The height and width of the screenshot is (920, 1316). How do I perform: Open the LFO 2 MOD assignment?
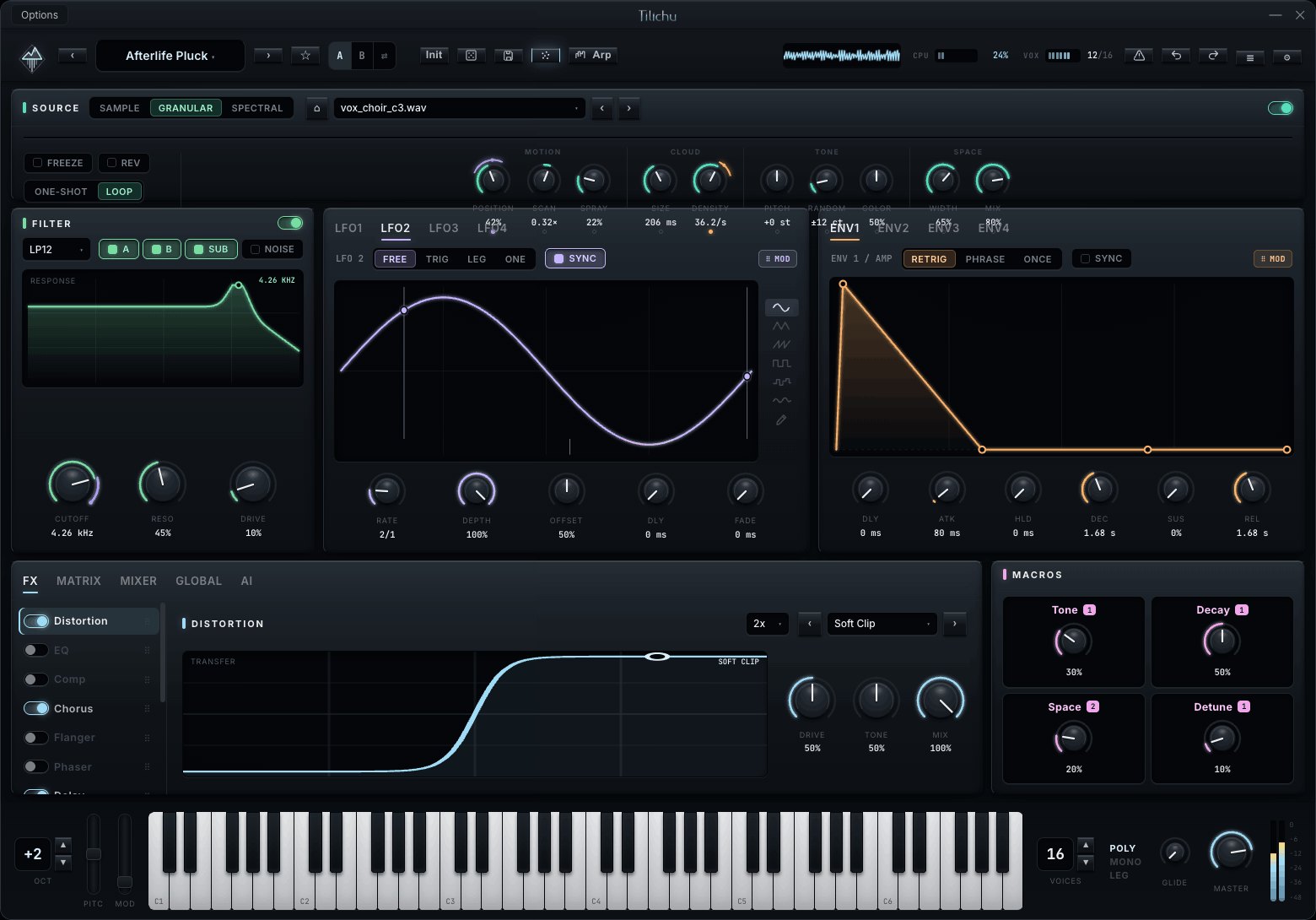[778, 259]
